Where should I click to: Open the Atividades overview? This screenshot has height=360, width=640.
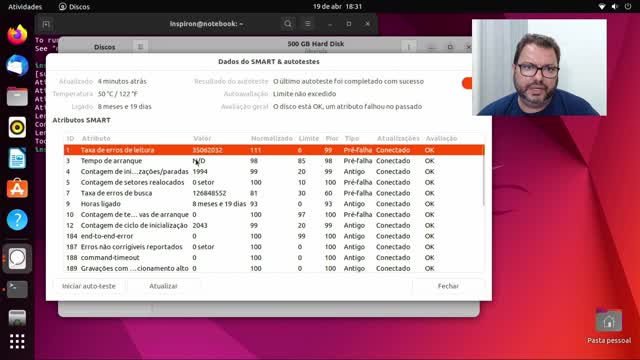click(x=25, y=7)
